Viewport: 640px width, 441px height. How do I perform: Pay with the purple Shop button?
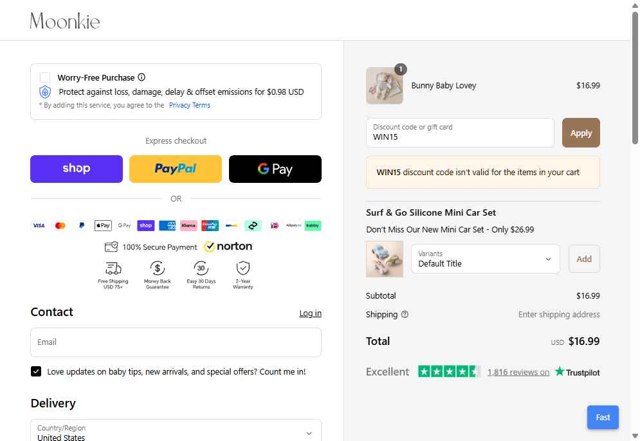click(76, 169)
